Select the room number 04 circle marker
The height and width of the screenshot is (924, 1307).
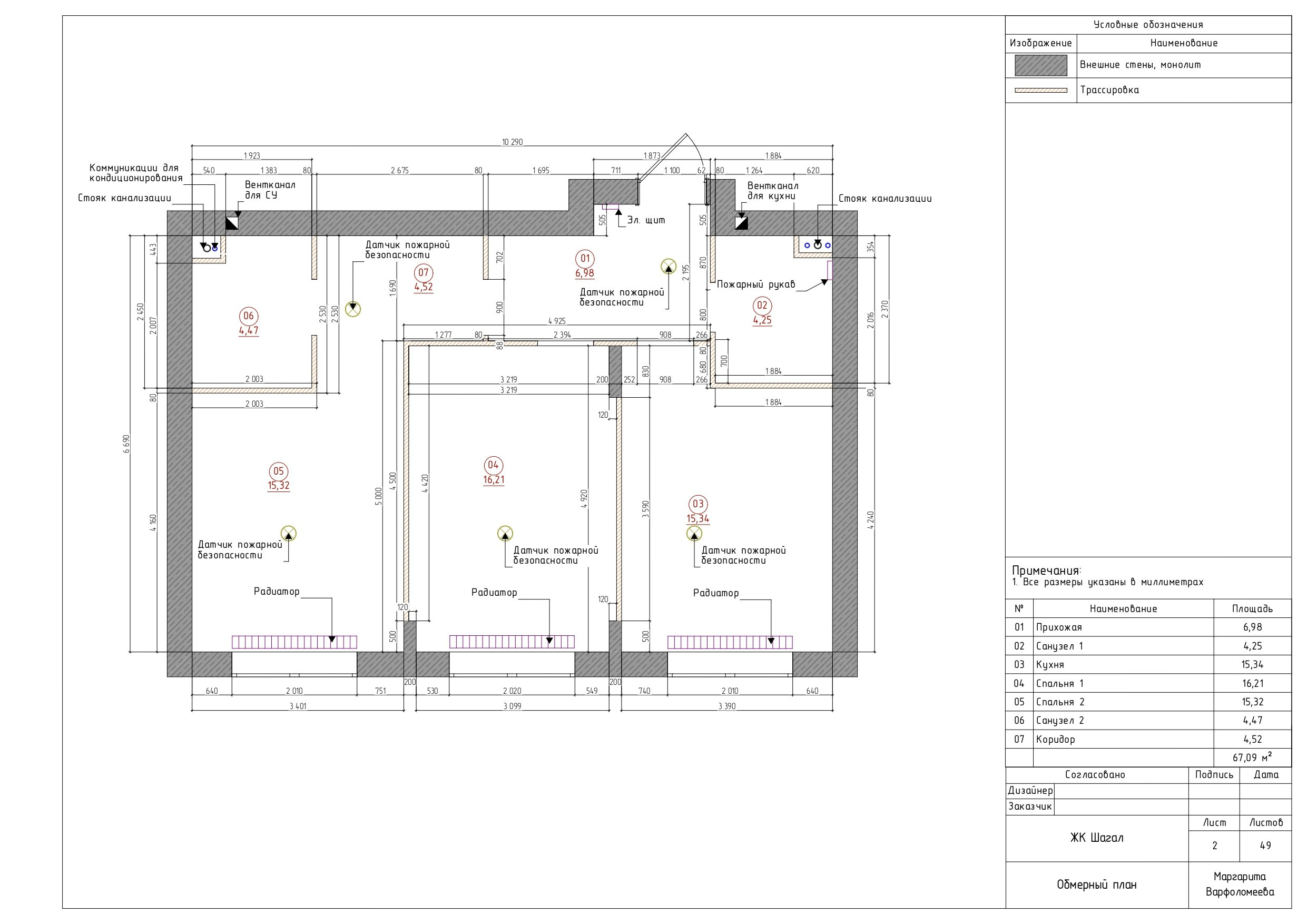click(494, 465)
